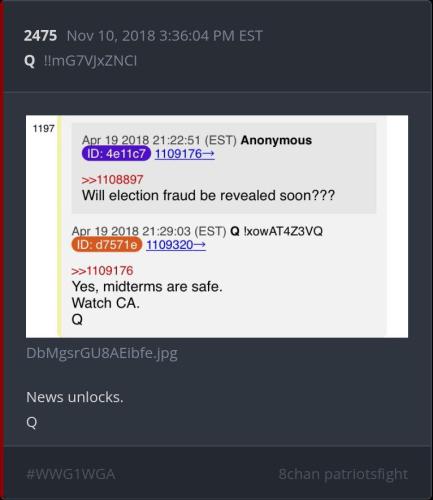Open post link 1109176→
The width and height of the screenshot is (433, 500).
[185, 154]
